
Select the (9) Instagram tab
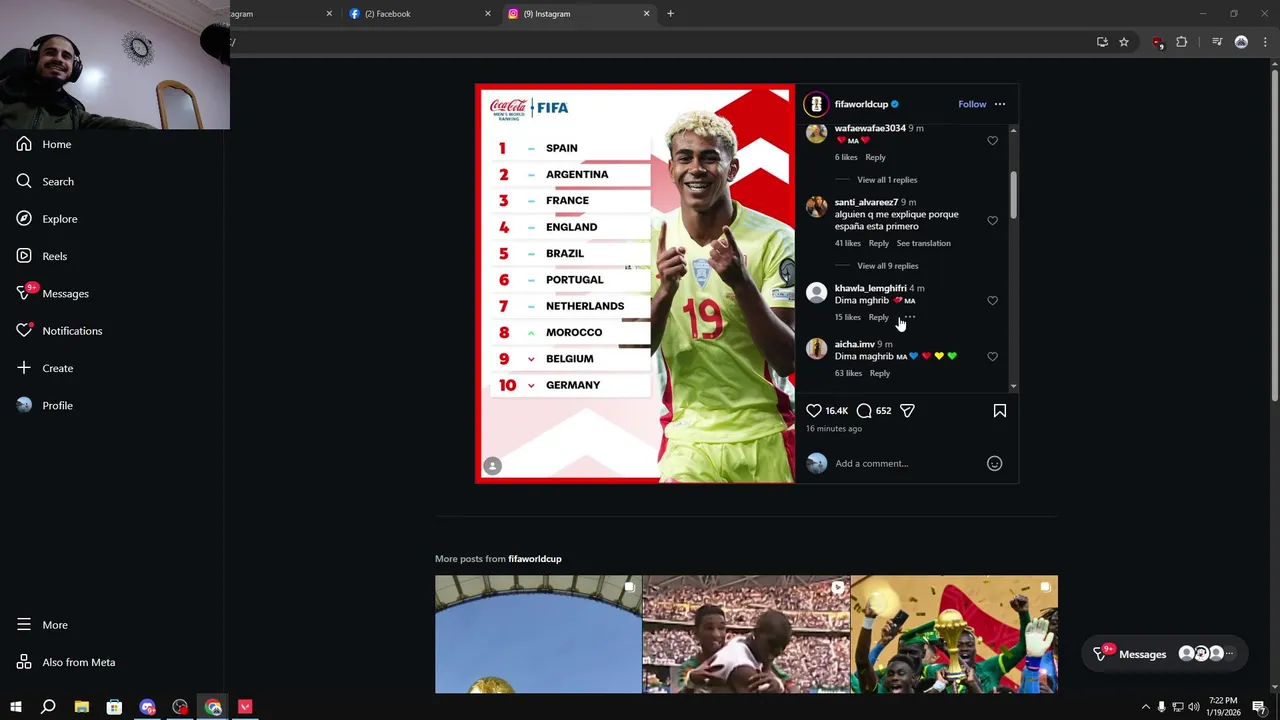pos(578,14)
